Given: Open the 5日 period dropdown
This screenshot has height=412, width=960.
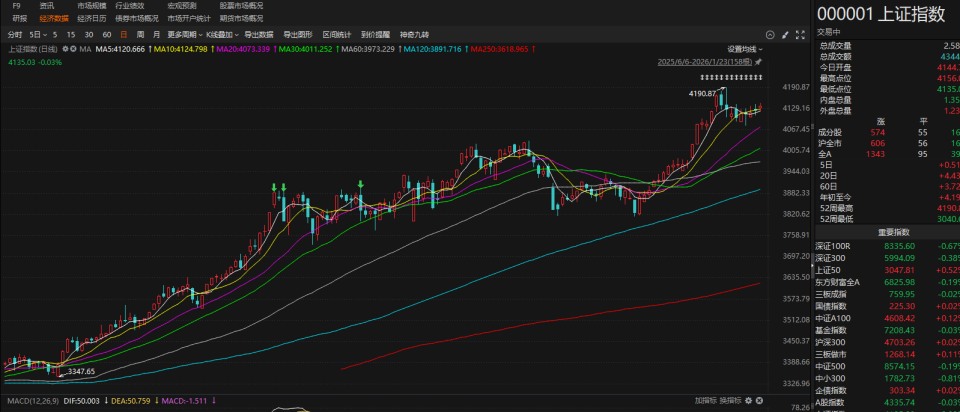Looking at the screenshot, I should (38, 35).
